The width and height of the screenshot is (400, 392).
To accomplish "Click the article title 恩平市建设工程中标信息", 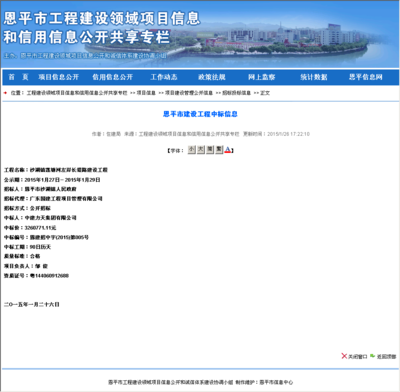I will click(x=200, y=114).
